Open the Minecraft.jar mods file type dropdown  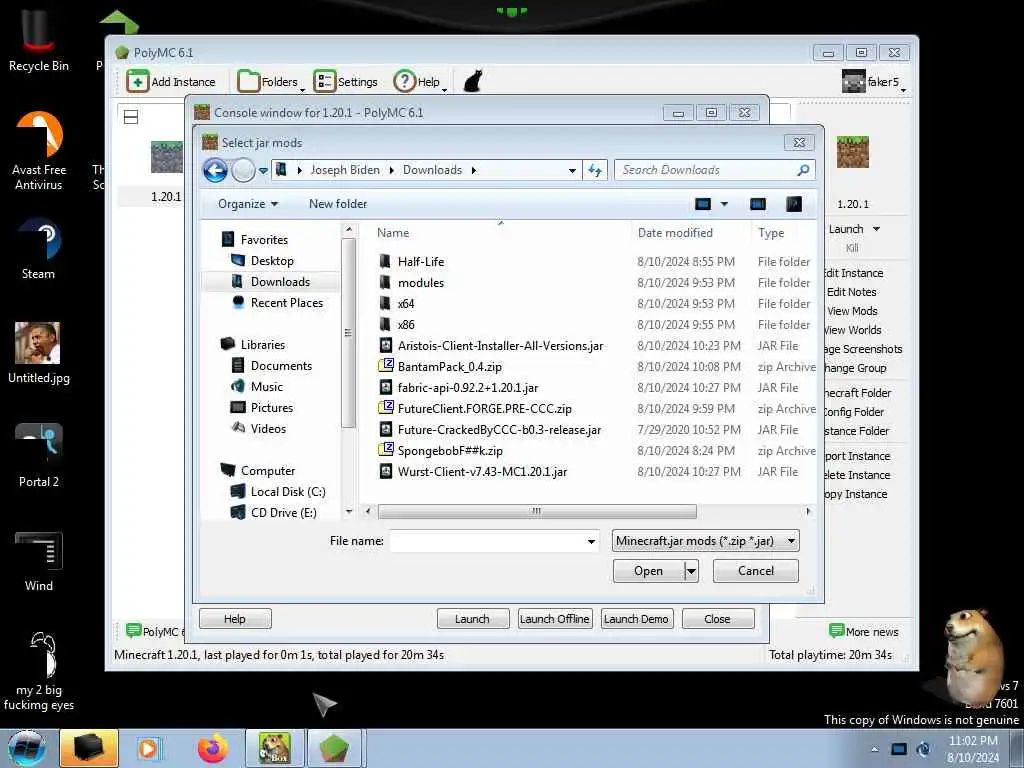pyautogui.click(x=705, y=541)
